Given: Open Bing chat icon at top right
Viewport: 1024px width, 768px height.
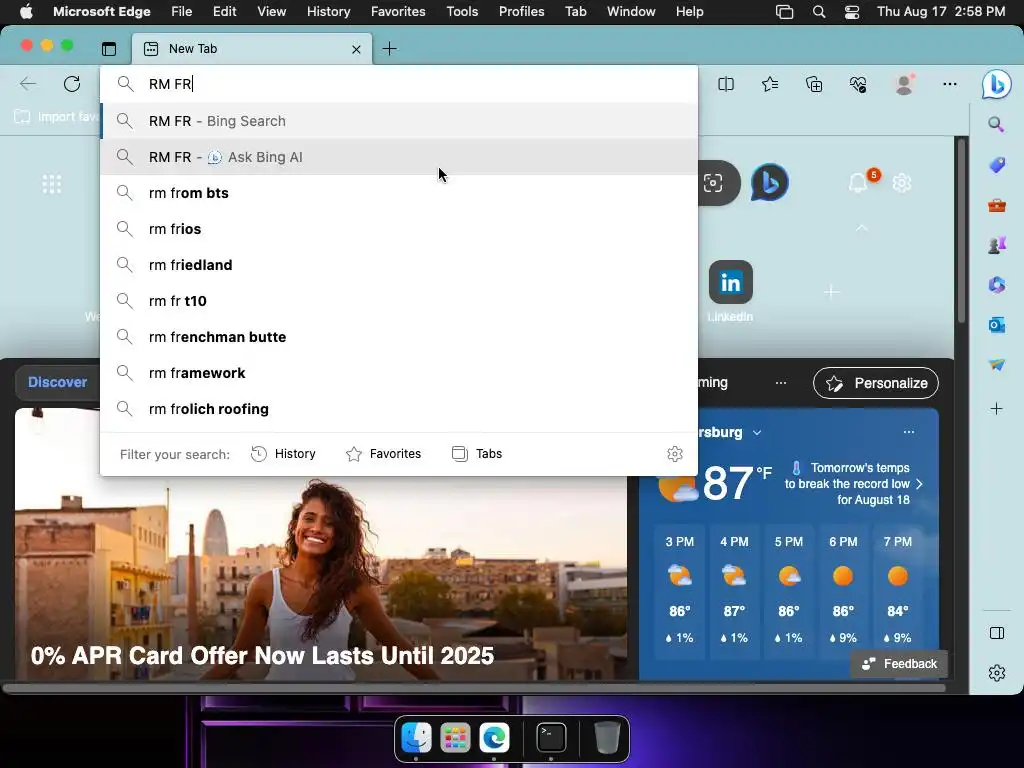Looking at the screenshot, I should coord(997,84).
